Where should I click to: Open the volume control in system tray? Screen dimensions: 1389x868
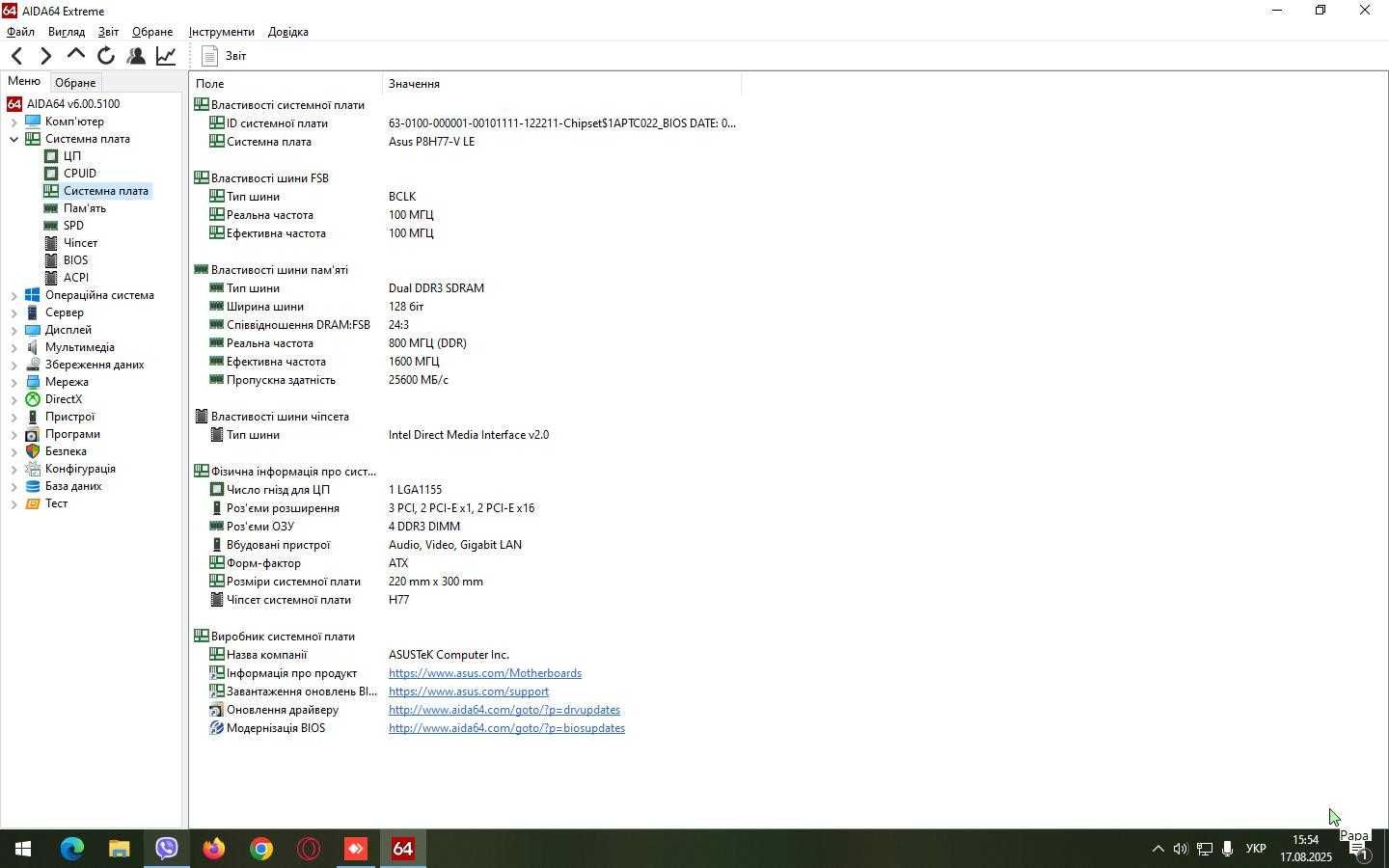tap(1181, 849)
